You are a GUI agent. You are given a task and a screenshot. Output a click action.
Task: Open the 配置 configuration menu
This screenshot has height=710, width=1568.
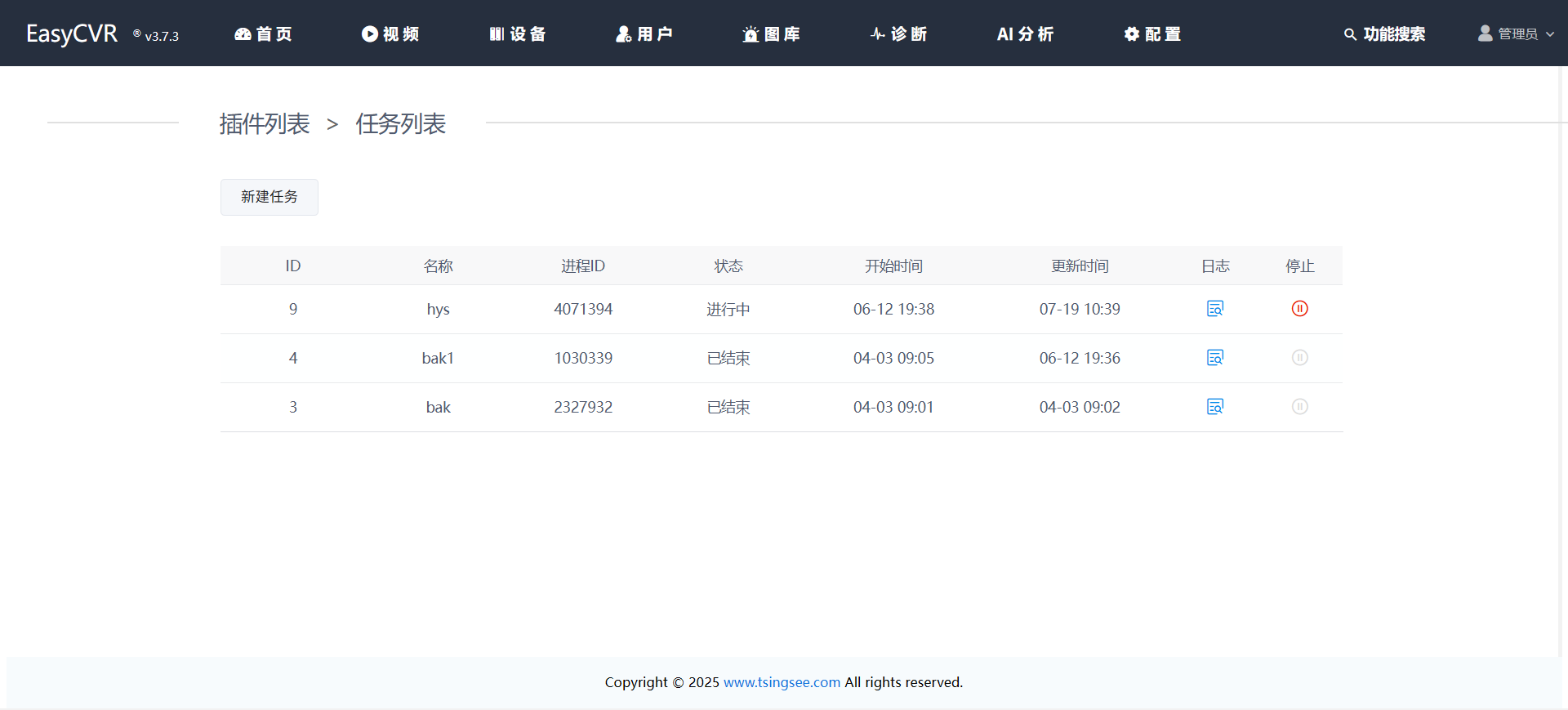[1152, 34]
